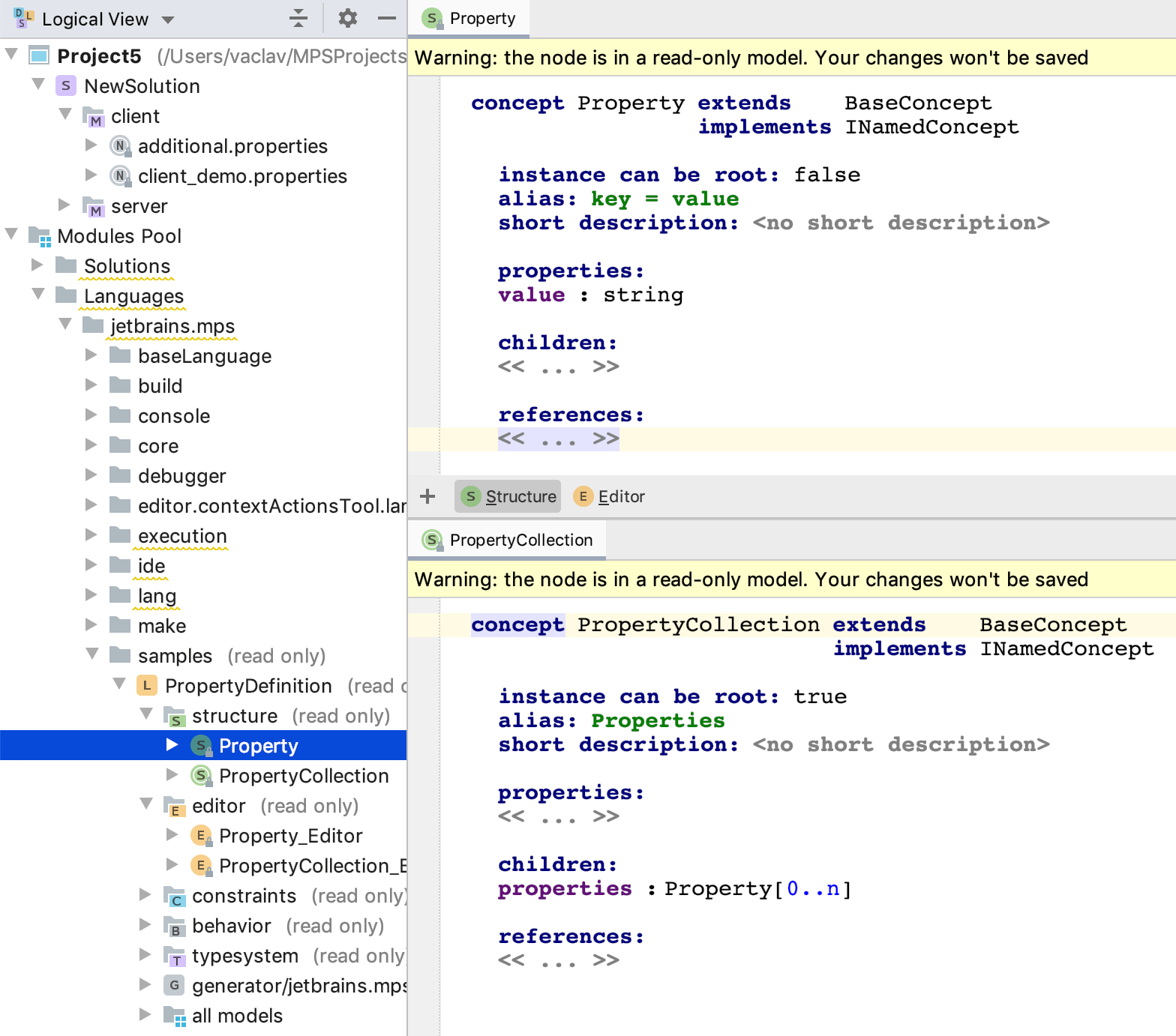Image resolution: width=1176 pixels, height=1036 pixels.
Task: Click the collapse all icon in project toolbar
Action: 298,18
